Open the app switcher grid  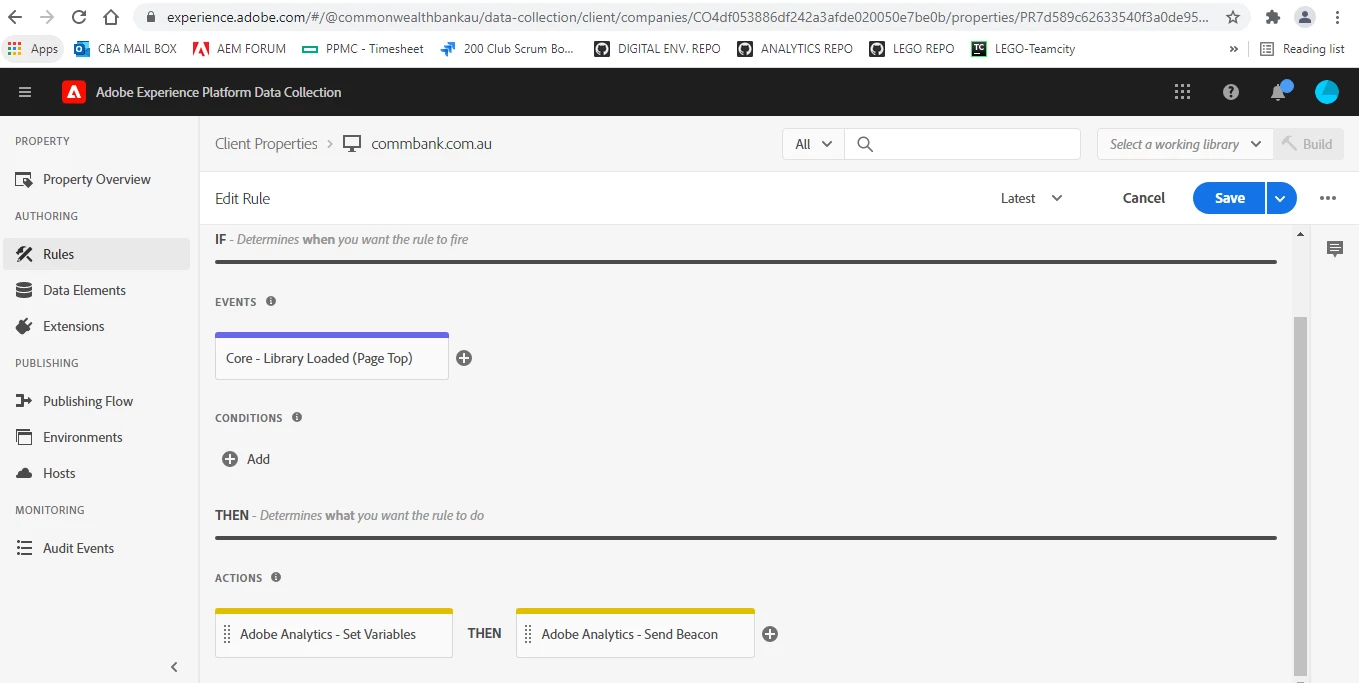(1182, 92)
